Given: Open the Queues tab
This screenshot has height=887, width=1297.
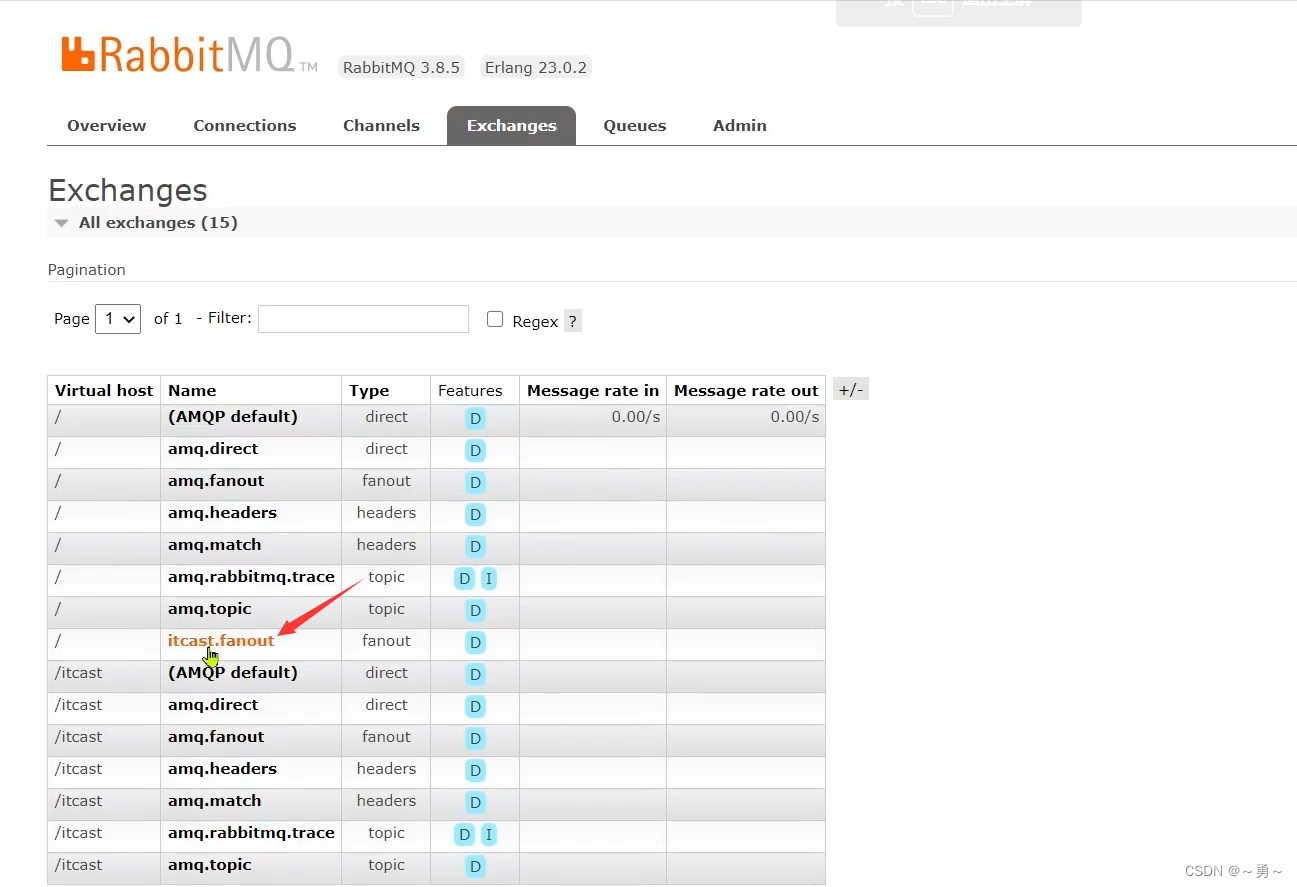Looking at the screenshot, I should 634,125.
